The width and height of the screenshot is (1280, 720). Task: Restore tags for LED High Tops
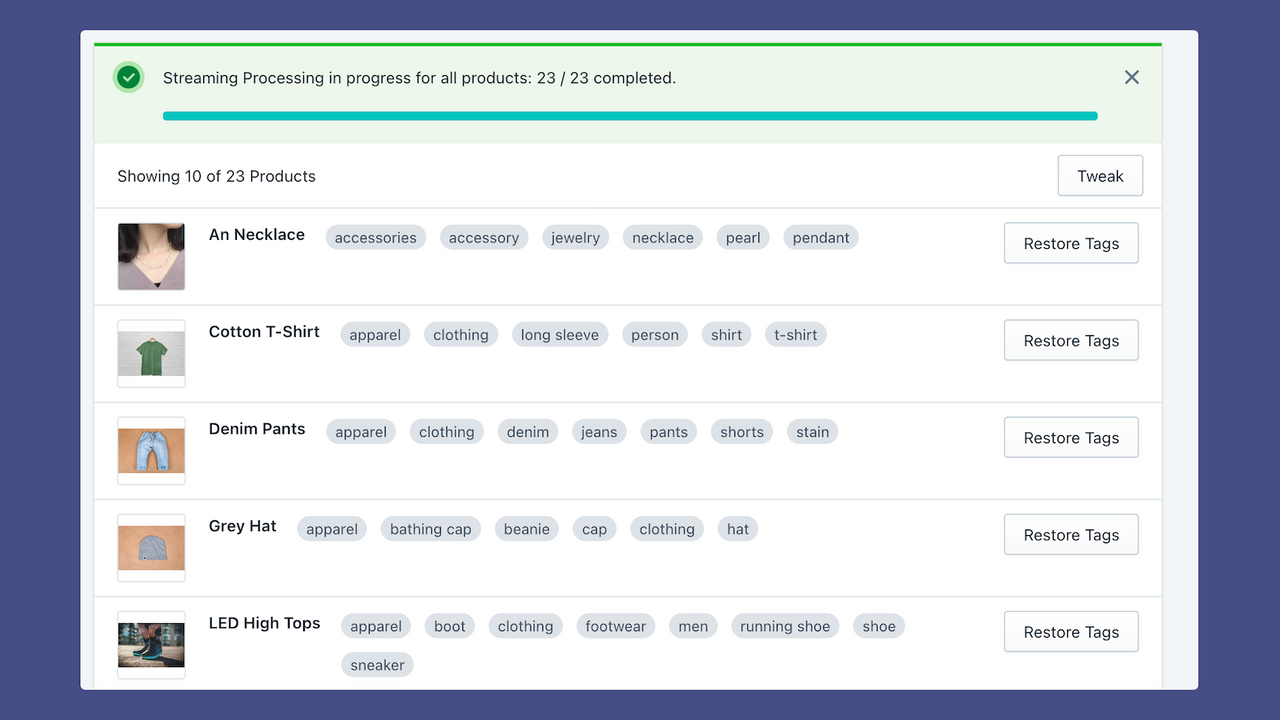1071,631
